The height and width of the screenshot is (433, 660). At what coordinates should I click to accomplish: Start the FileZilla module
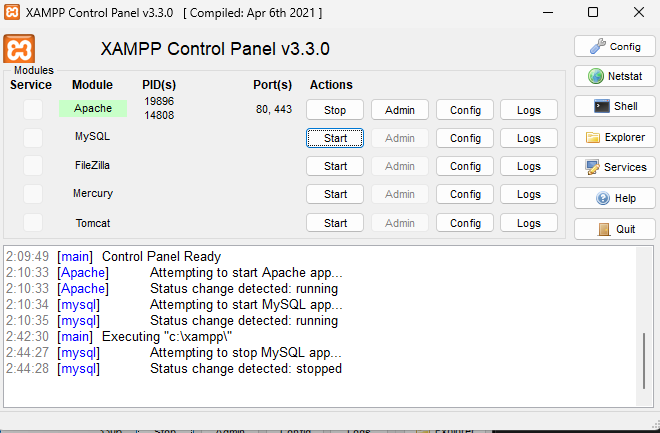point(335,166)
